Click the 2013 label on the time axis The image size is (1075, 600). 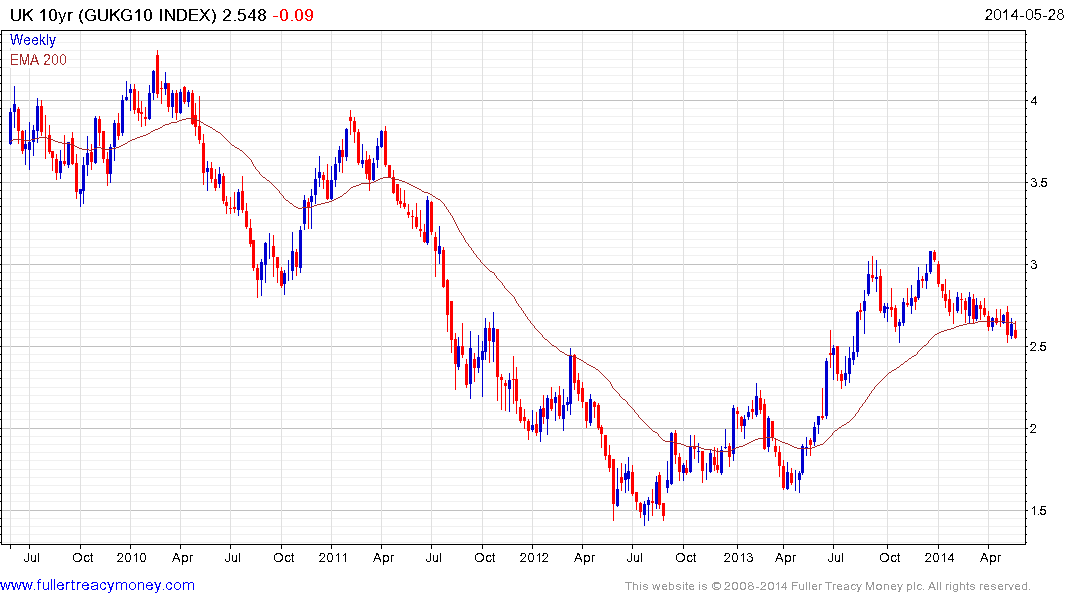click(738, 557)
